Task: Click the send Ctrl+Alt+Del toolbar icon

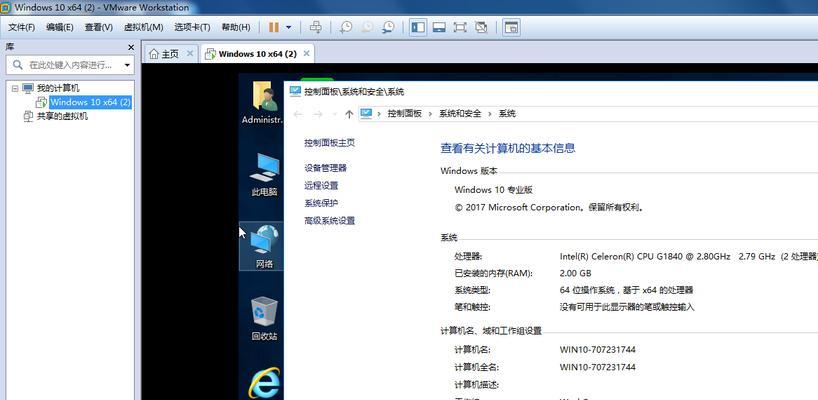Action: (316, 27)
